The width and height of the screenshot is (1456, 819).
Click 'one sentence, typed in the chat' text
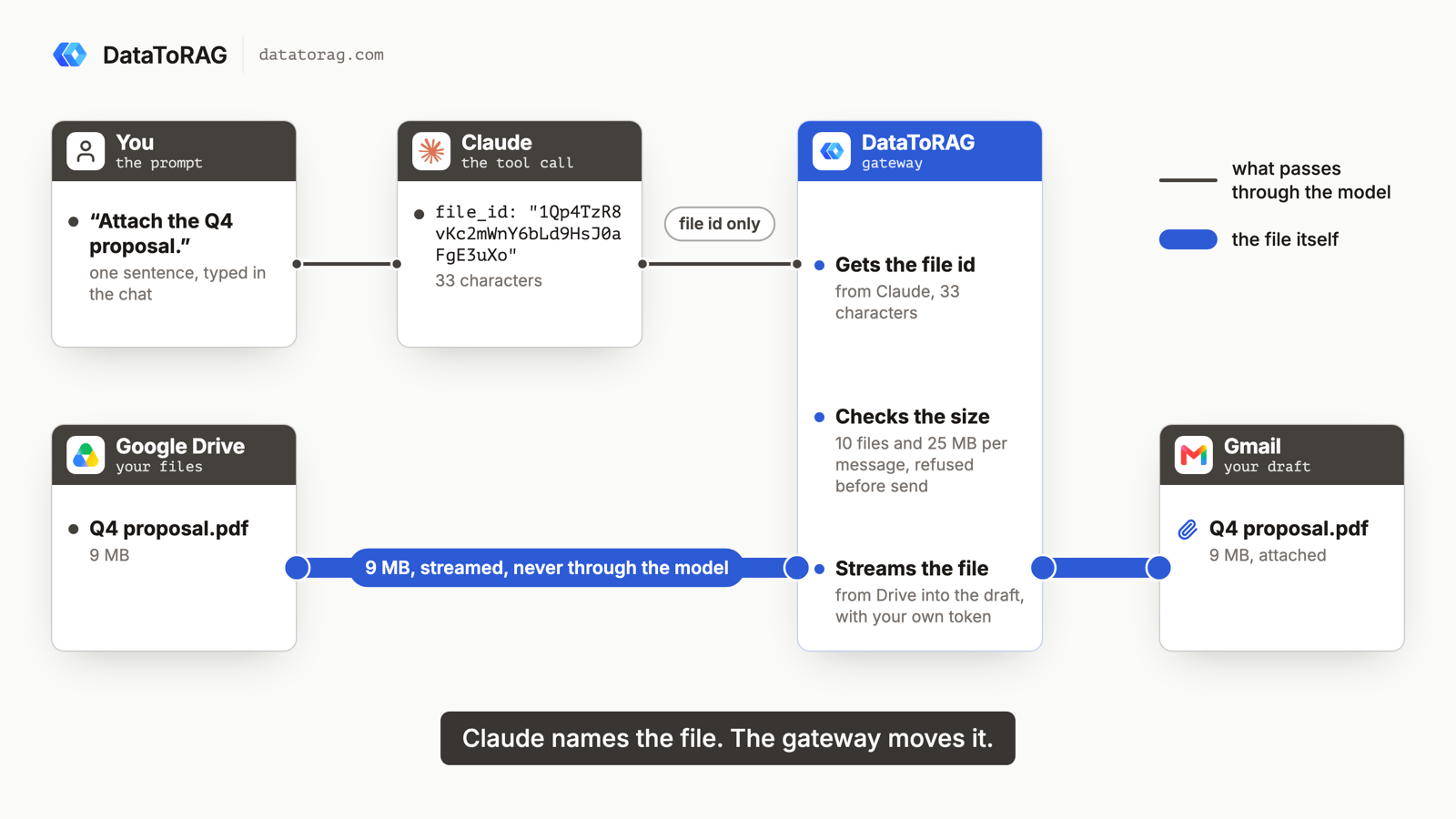(x=177, y=283)
